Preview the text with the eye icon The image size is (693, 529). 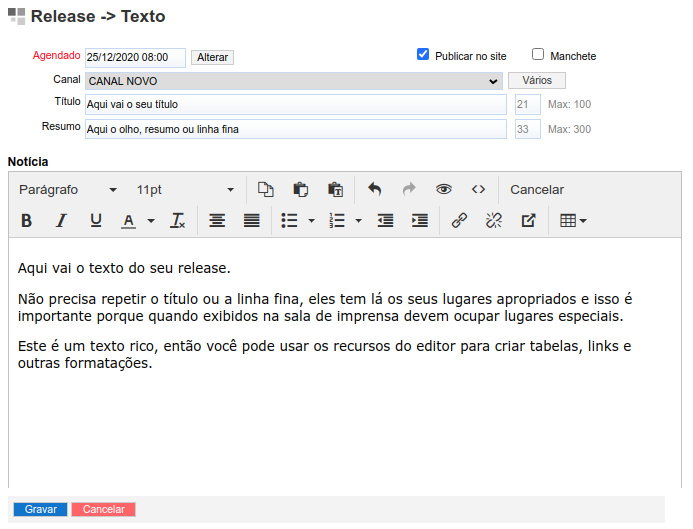(x=444, y=190)
